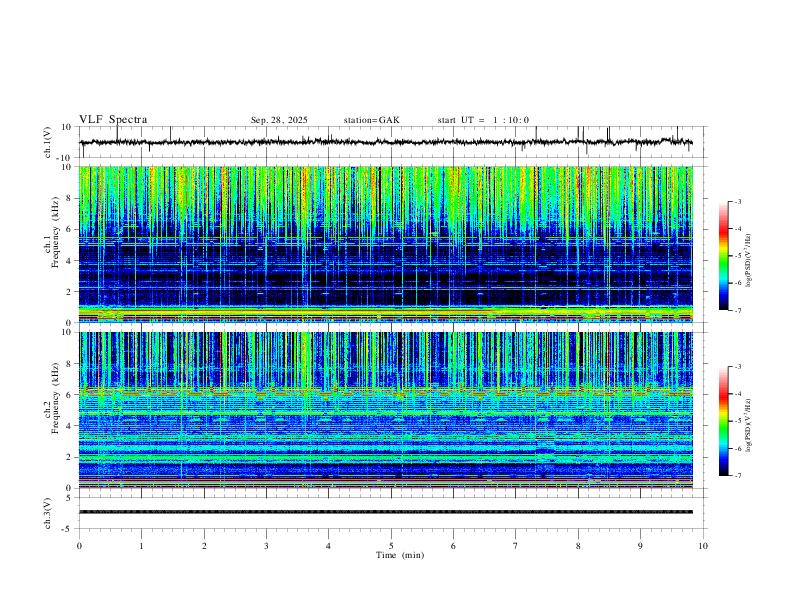Click the "VLF Spectra" plot title
This screenshot has width=792, height=612.
[x=113, y=120]
